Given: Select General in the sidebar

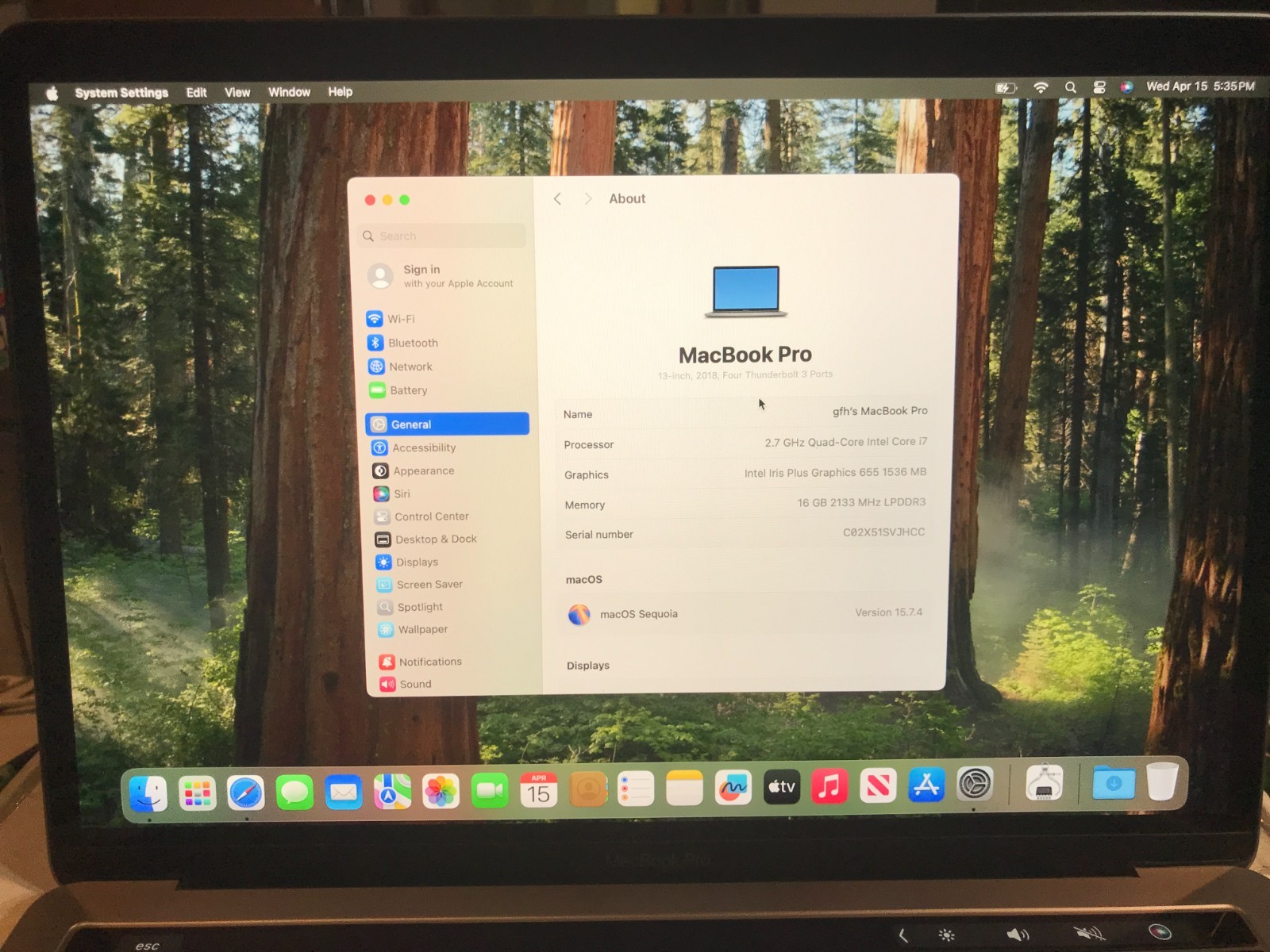Looking at the screenshot, I should pyautogui.click(x=448, y=424).
